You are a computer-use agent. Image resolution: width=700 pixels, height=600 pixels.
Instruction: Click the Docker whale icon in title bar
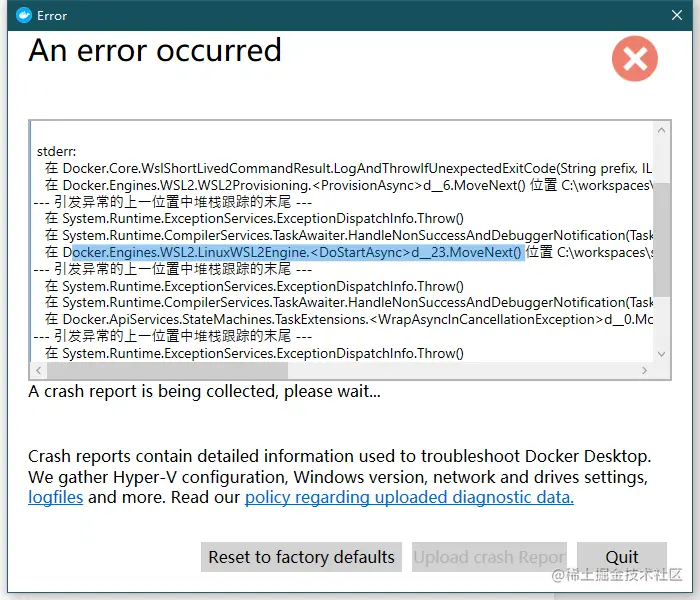pyautogui.click(x=24, y=16)
